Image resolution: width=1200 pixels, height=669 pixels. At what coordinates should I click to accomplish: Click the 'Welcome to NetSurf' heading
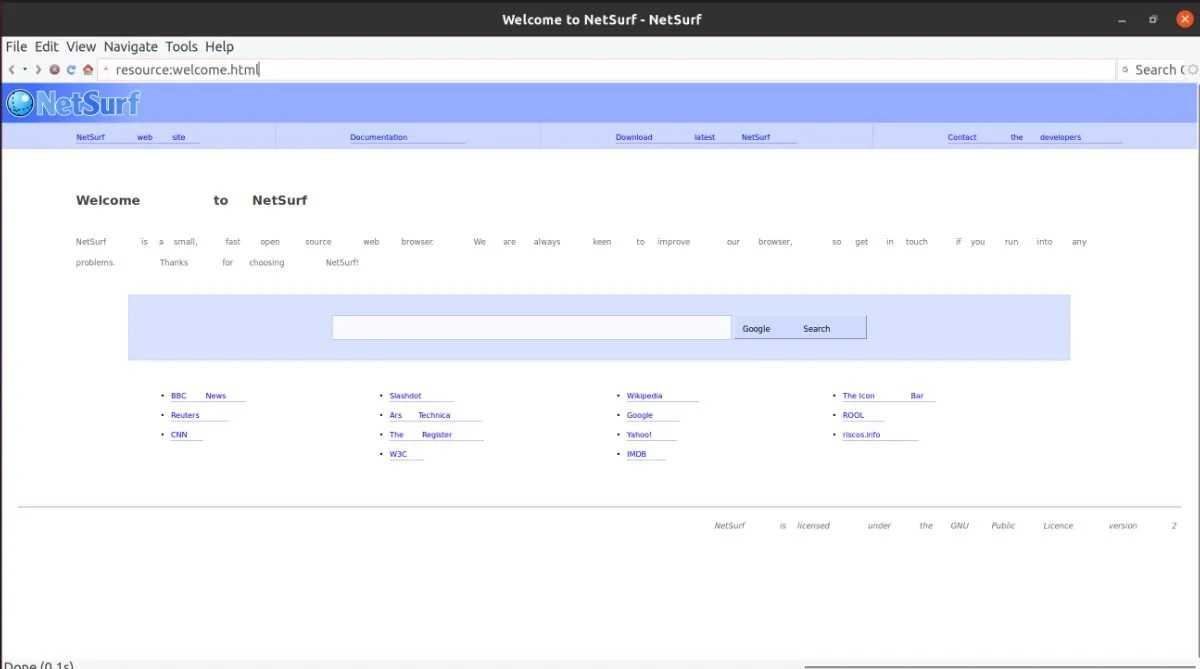(192, 200)
